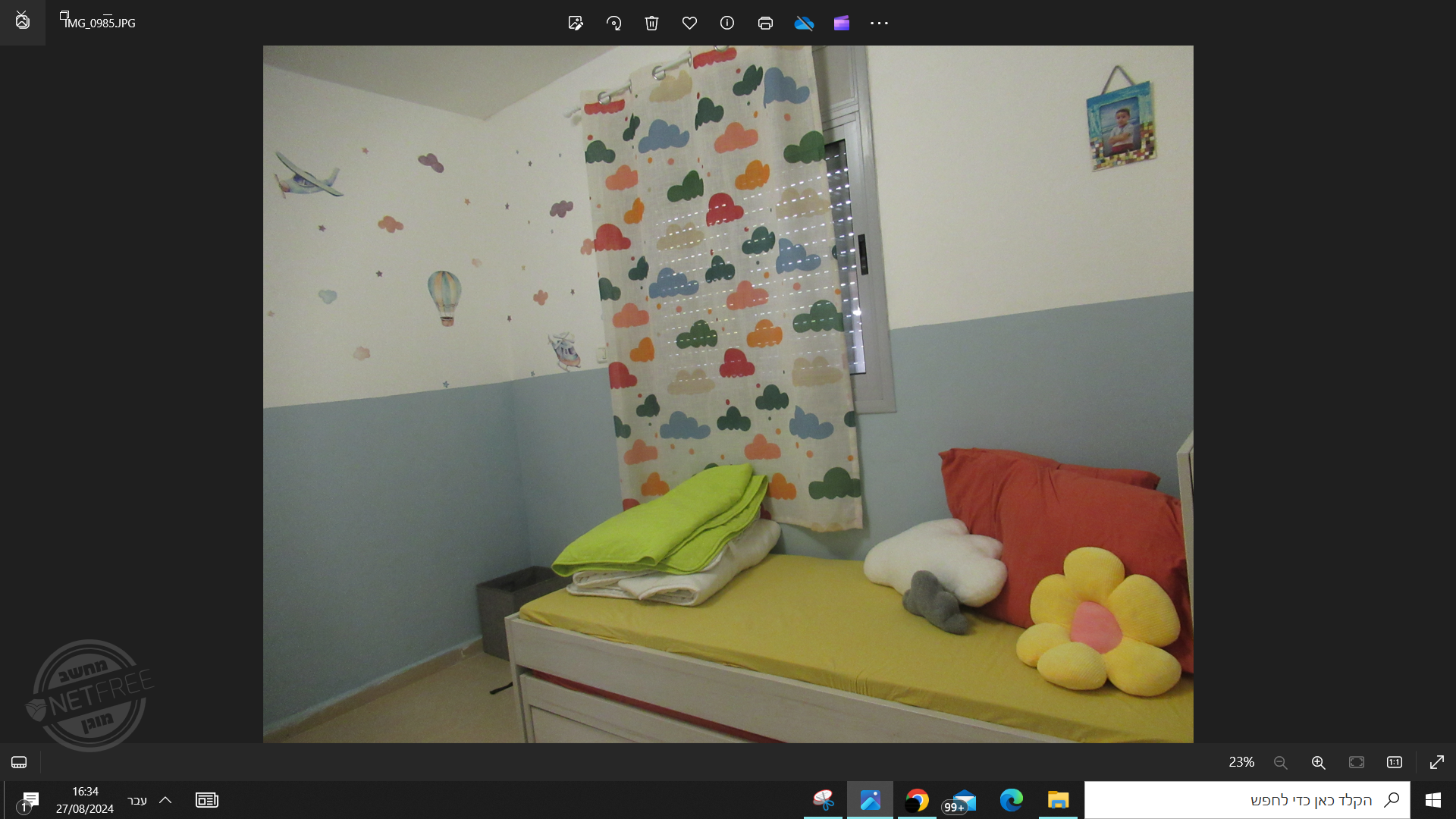
Task: Zoom out on the photo
Action: [1281, 762]
